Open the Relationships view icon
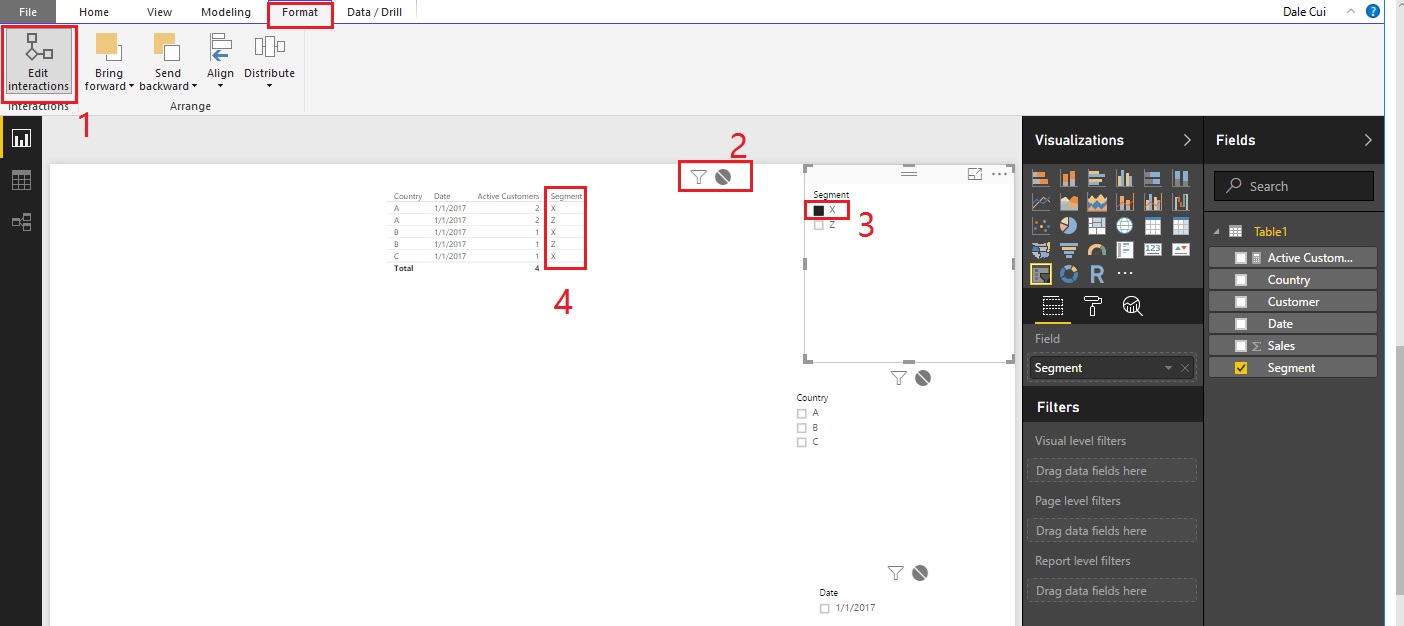Screen dimensions: 1404x626 click(21, 222)
